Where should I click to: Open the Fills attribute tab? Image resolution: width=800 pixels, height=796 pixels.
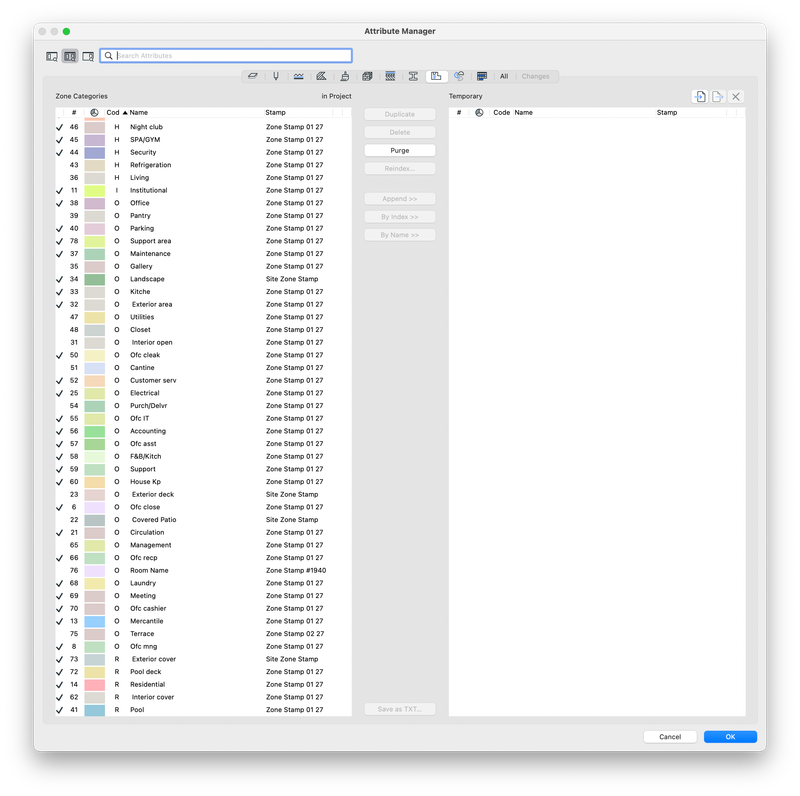321,77
